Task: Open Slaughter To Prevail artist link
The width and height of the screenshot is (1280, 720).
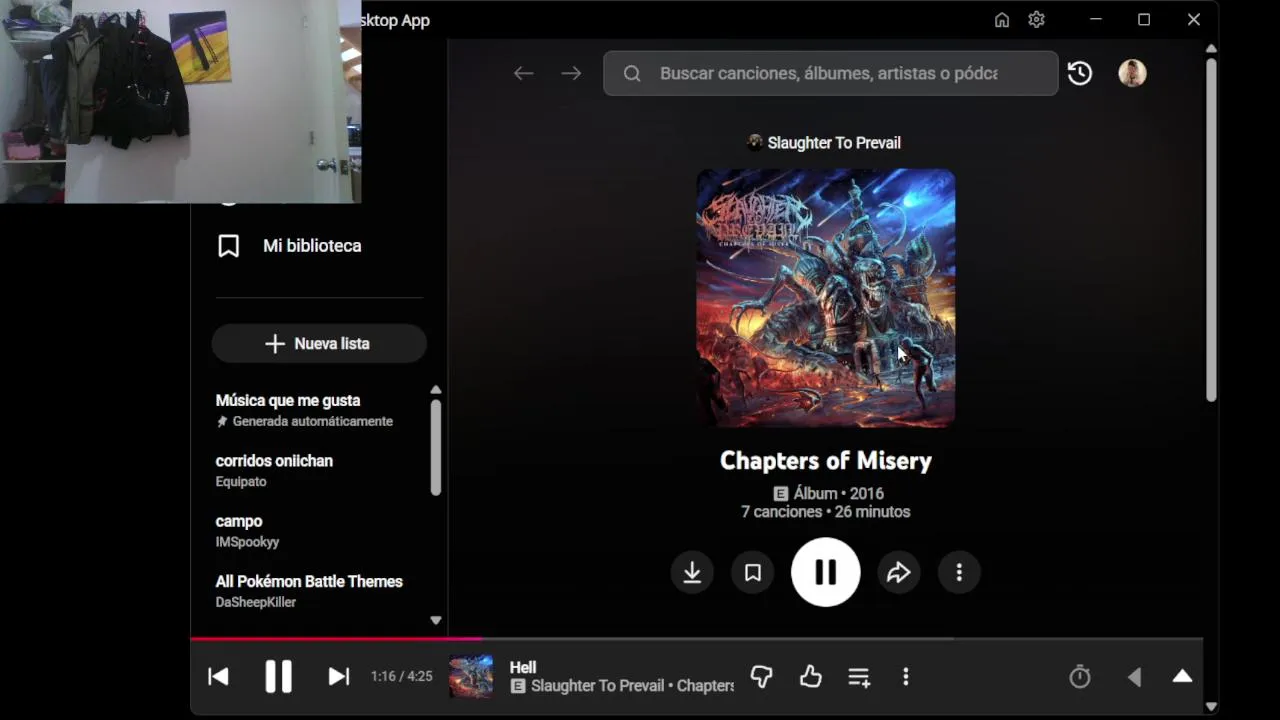Action: [833, 143]
